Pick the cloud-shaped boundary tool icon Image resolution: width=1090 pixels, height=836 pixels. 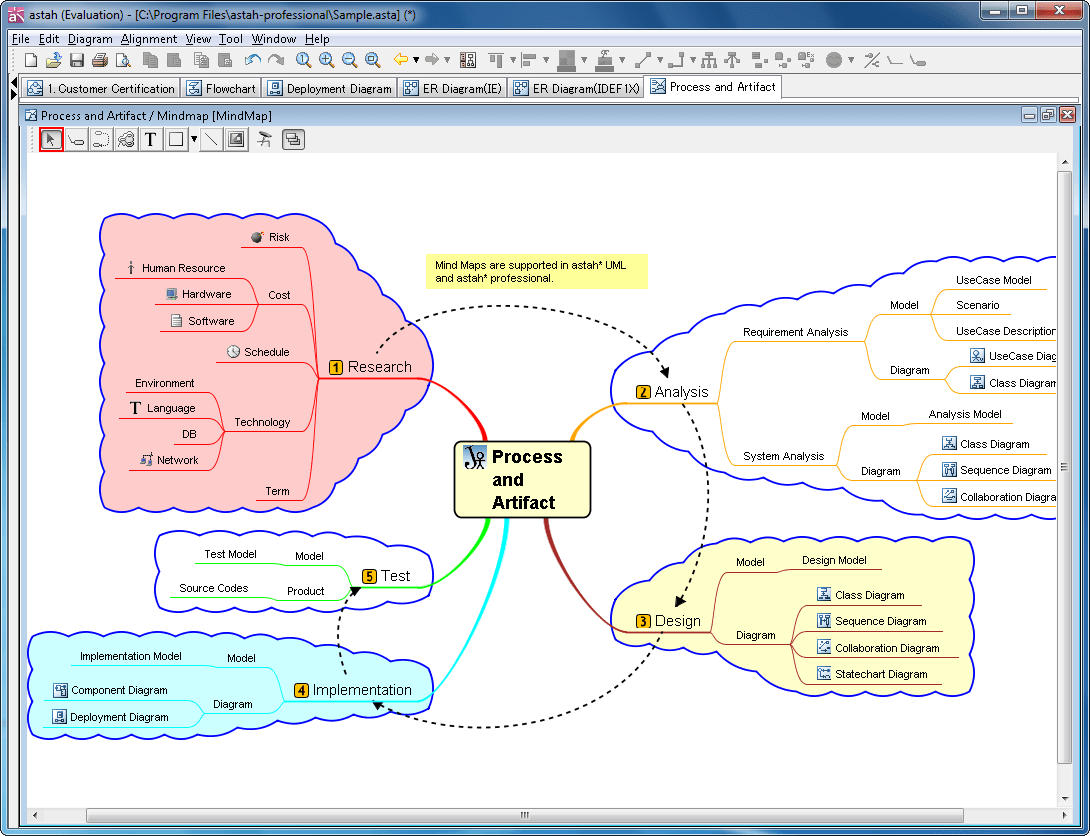click(126, 140)
